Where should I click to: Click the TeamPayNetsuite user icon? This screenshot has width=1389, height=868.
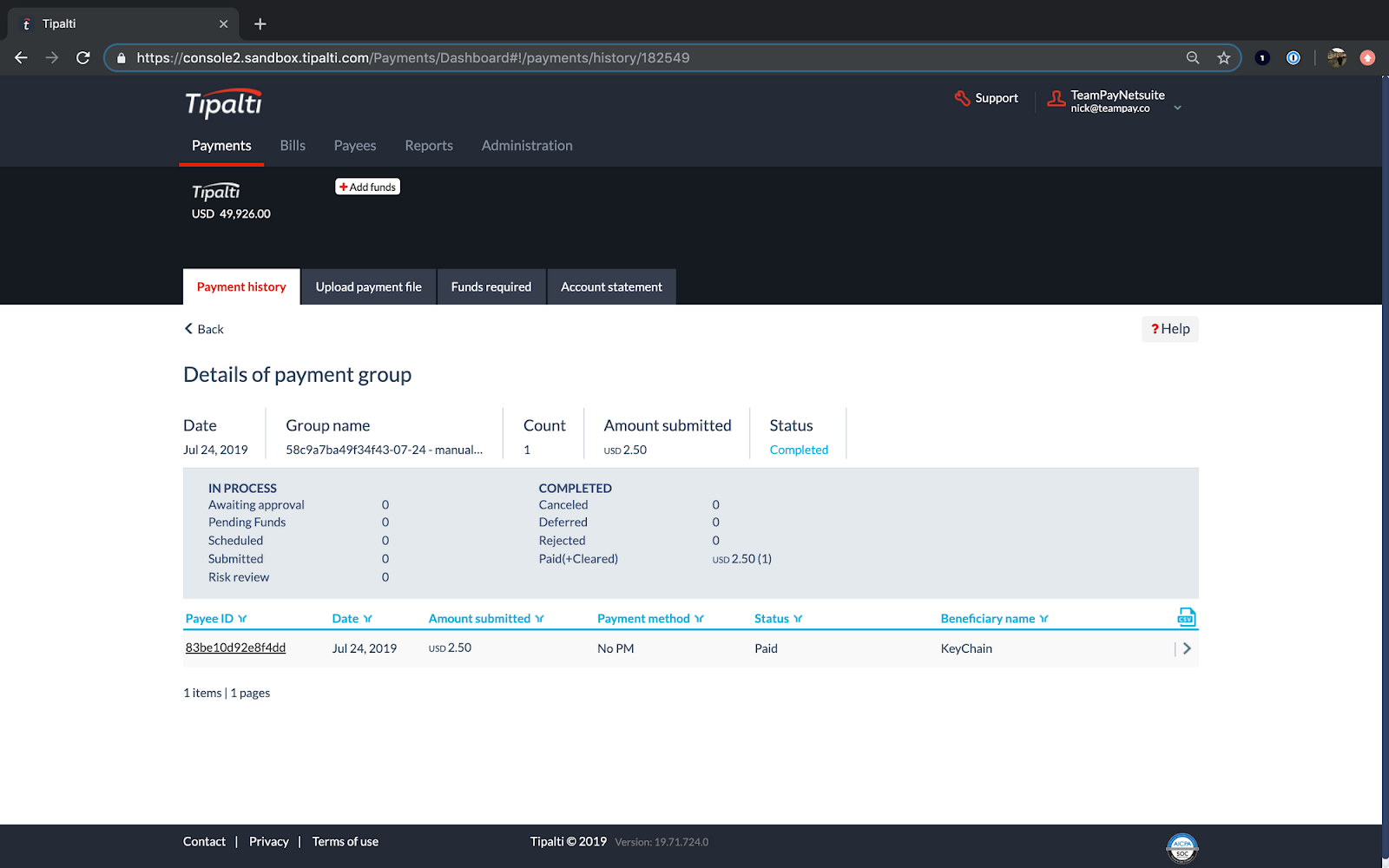[1056, 99]
